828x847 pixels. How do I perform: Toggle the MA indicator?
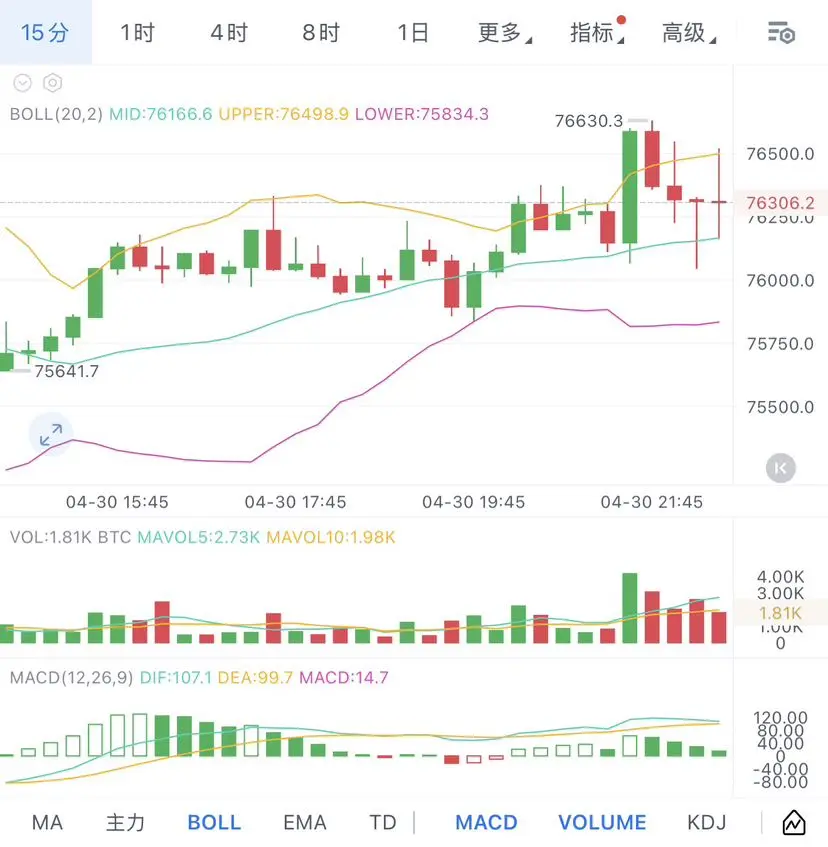click(x=47, y=823)
